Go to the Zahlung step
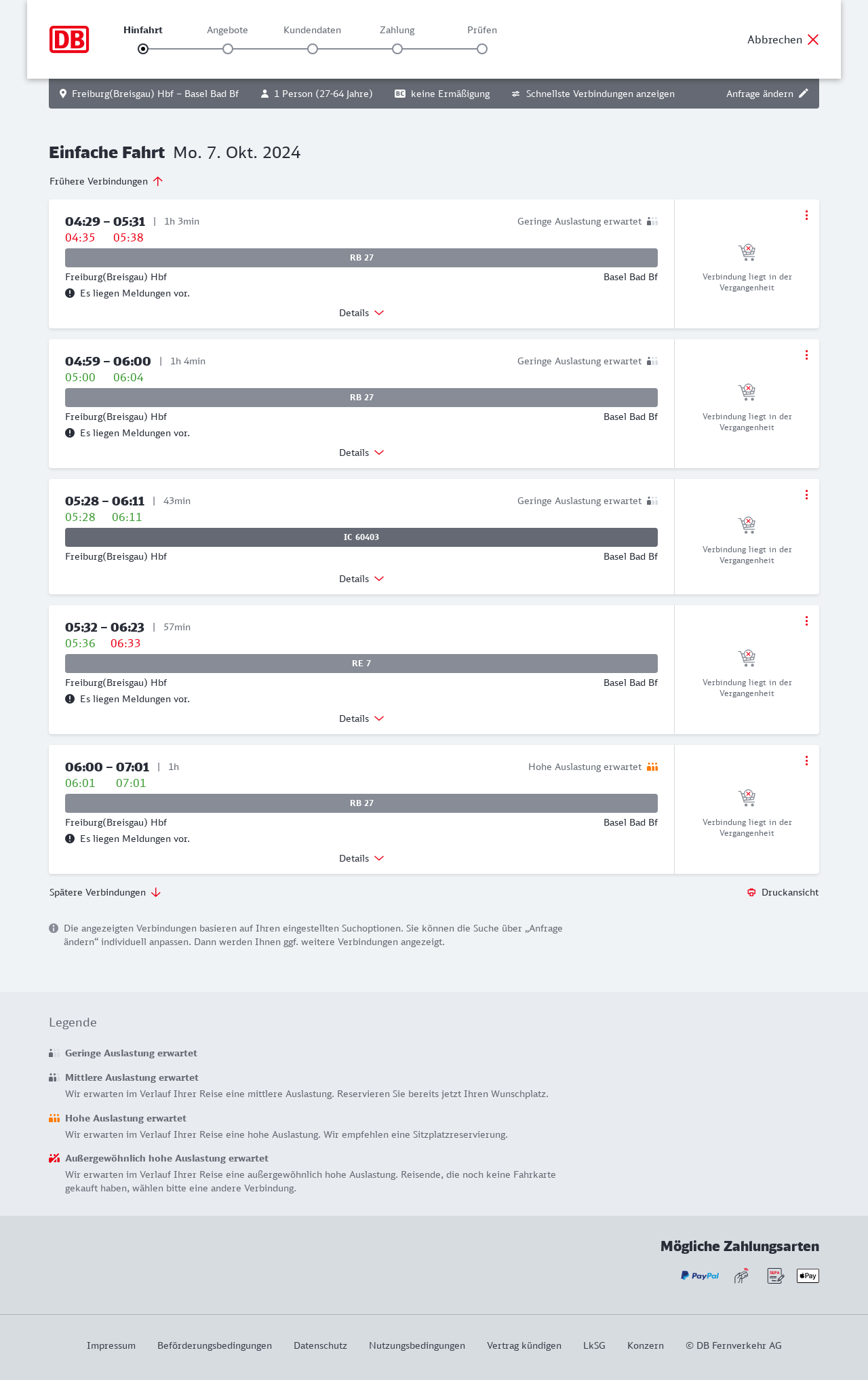 coord(397,49)
